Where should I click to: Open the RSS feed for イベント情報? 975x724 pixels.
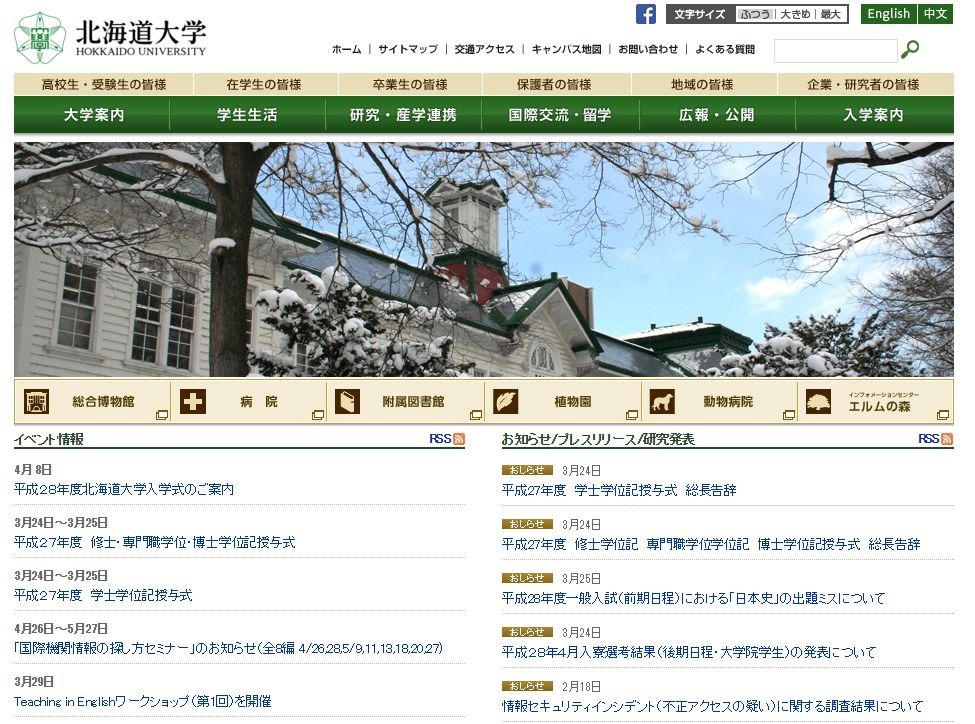pos(457,437)
